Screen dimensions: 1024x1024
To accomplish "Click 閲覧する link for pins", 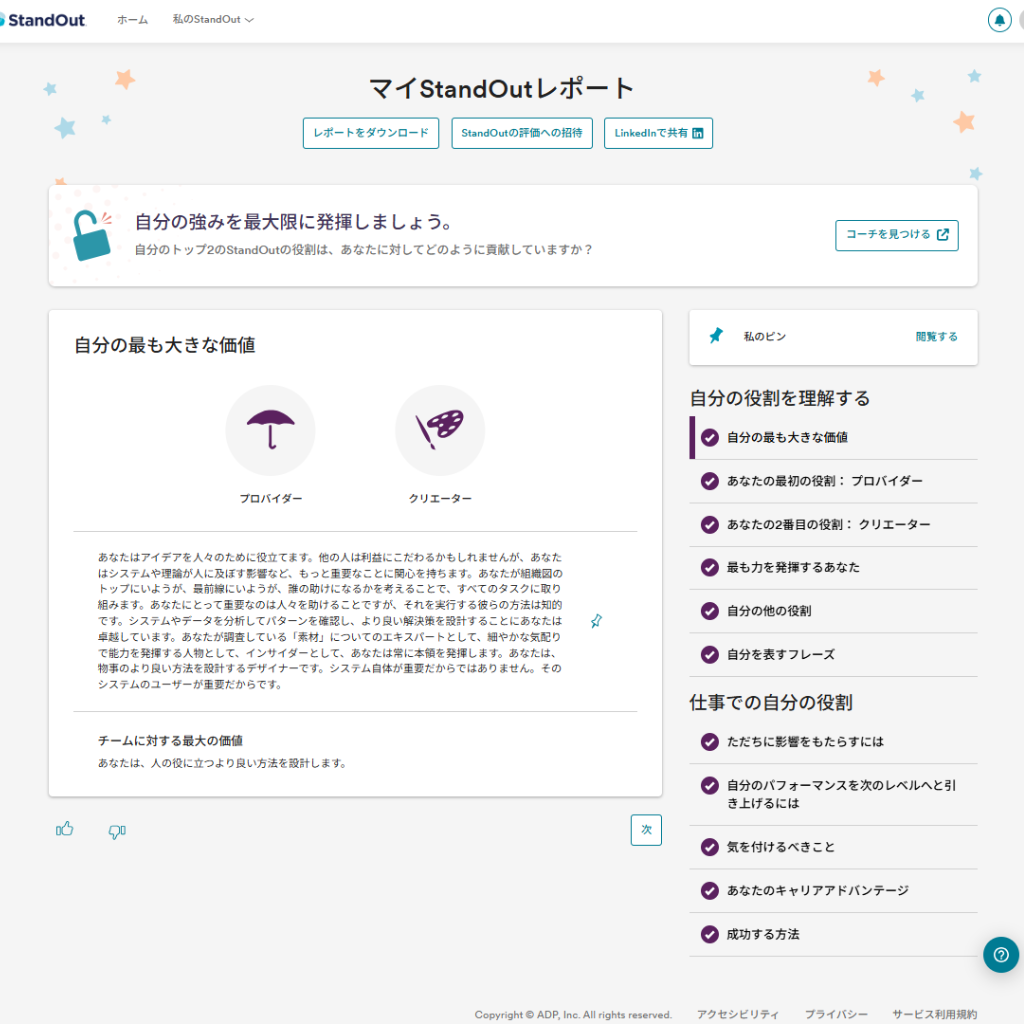I will click(936, 337).
